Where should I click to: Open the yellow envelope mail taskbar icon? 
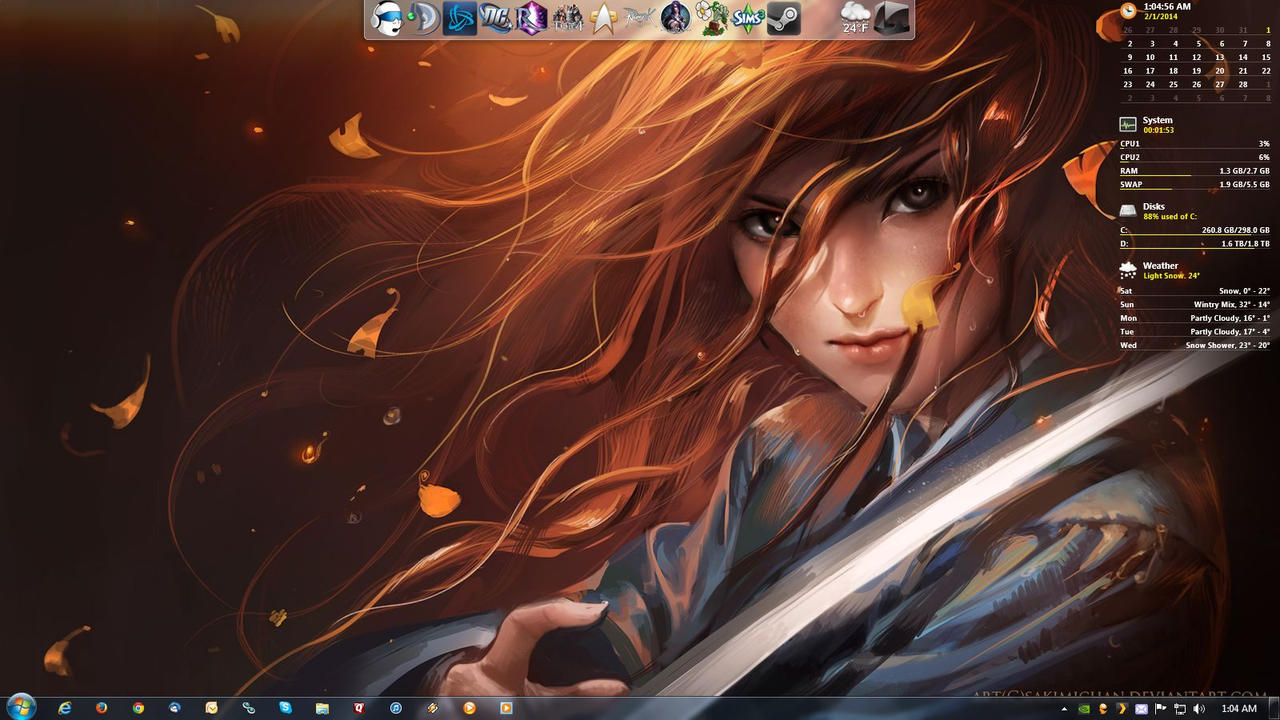pyautogui.click(x=211, y=708)
